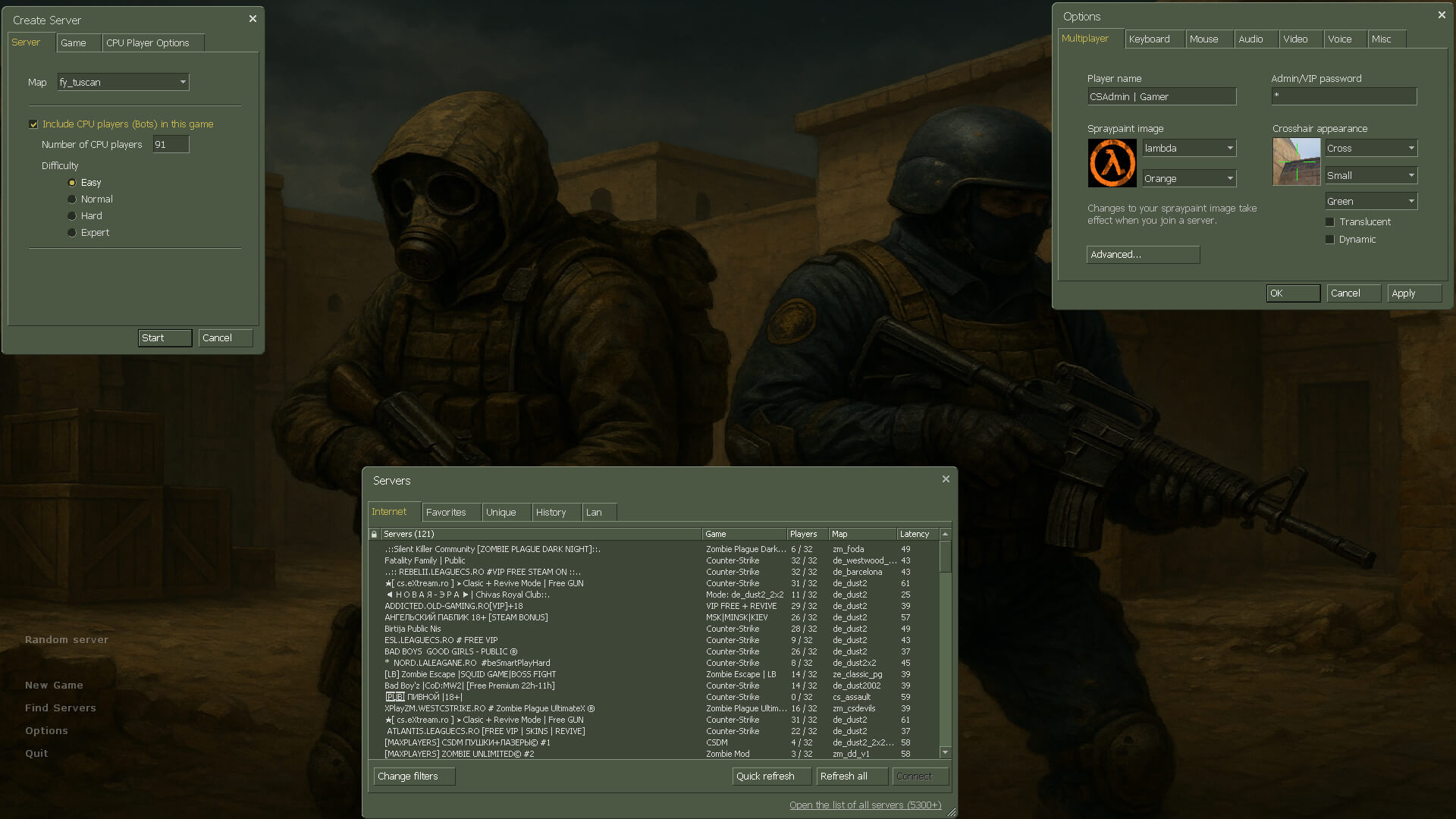Screen dimensions: 1456x819
Task: Open crosshair size dropdown showing Small
Action: pos(1371,175)
